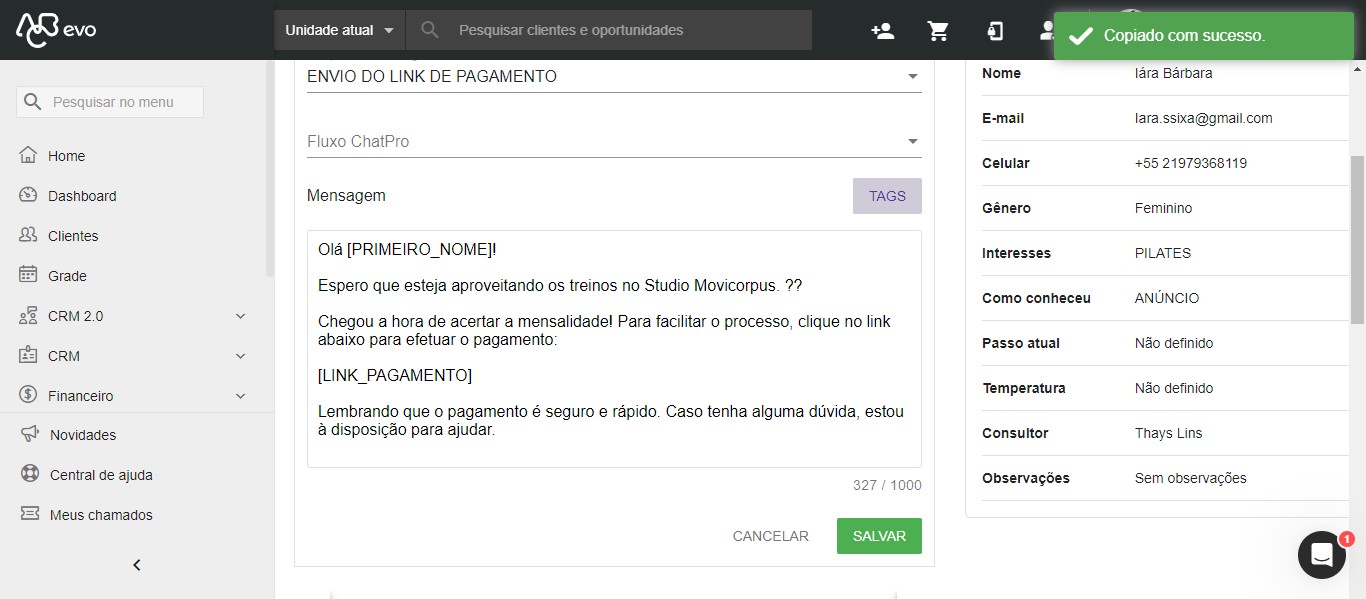The width and height of the screenshot is (1366, 599).
Task: Expand the CRM submenu chevron
Action: click(x=240, y=356)
